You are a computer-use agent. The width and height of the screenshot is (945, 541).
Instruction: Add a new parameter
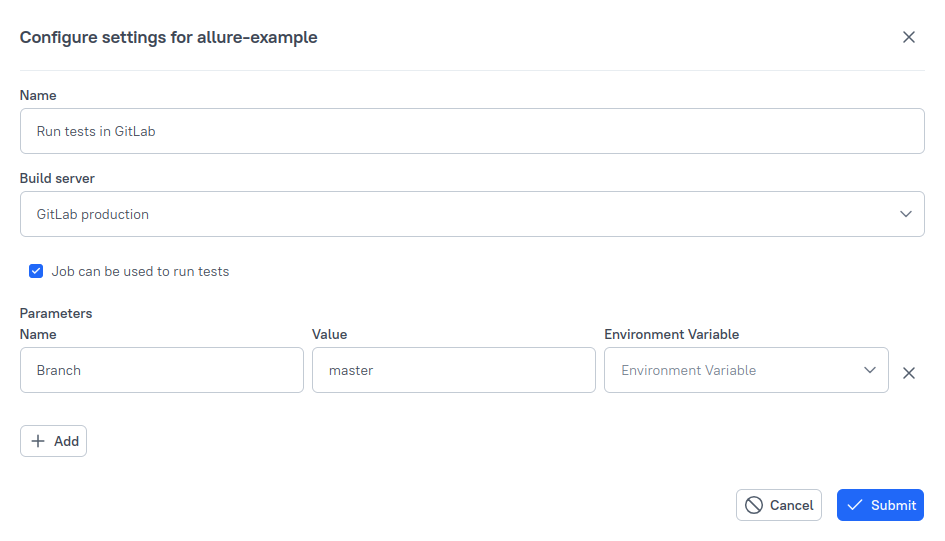point(54,441)
